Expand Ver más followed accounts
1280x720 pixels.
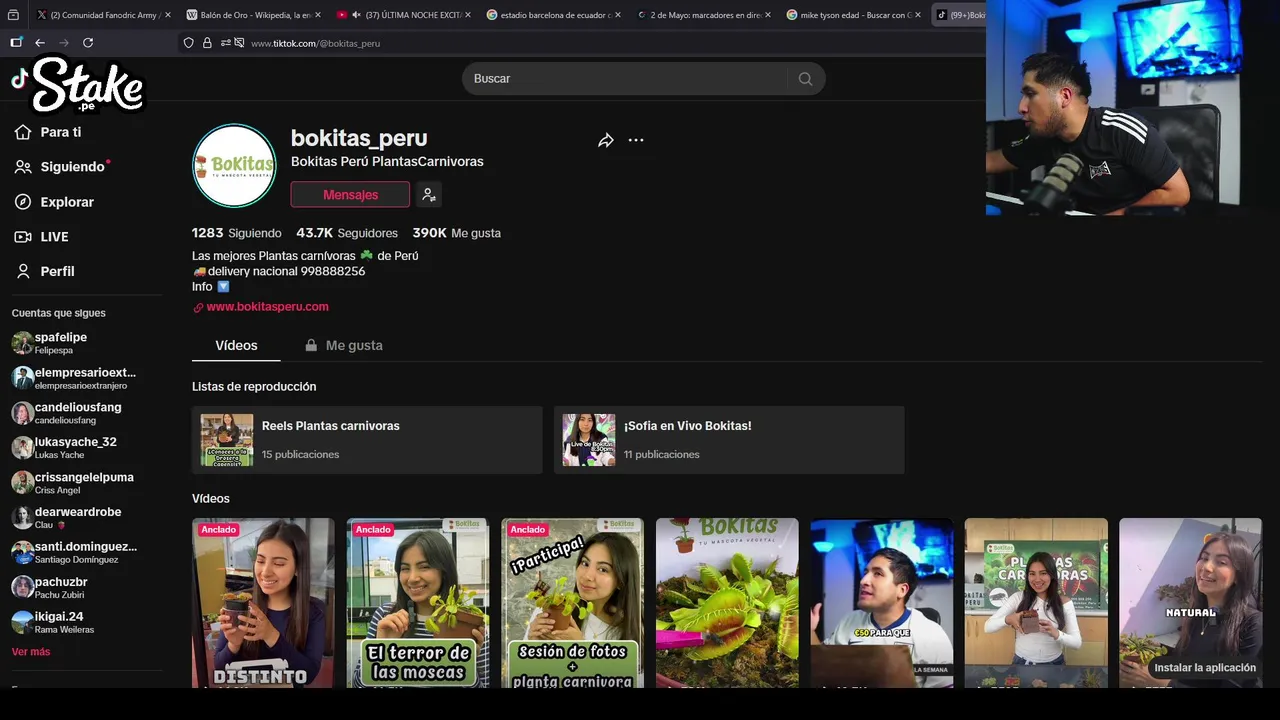click(x=31, y=652)
